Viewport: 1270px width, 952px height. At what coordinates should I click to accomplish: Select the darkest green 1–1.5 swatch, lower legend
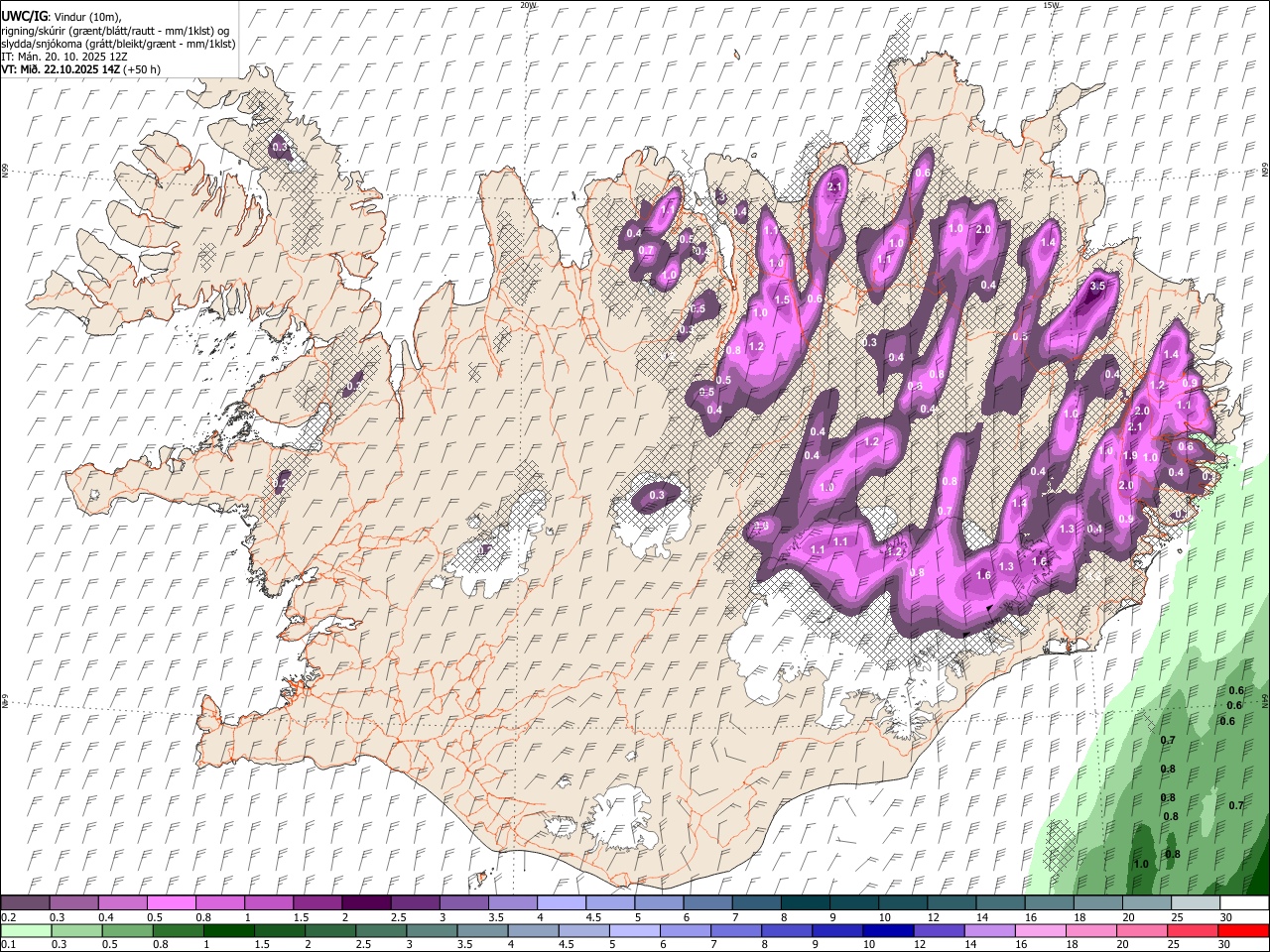pos(228,930)
